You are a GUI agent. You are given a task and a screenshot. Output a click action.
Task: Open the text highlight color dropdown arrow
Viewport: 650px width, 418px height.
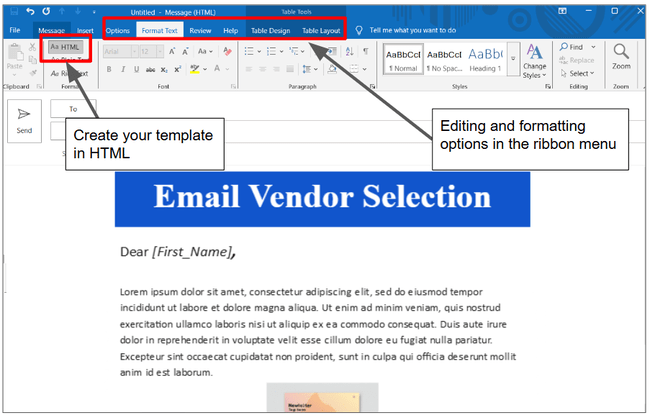[205, 70]
